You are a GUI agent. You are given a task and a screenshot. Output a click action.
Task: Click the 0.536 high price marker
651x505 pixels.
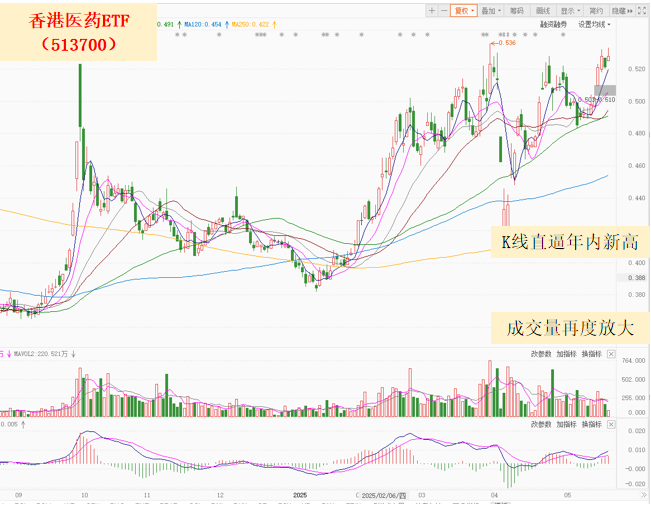pos(507,43)
